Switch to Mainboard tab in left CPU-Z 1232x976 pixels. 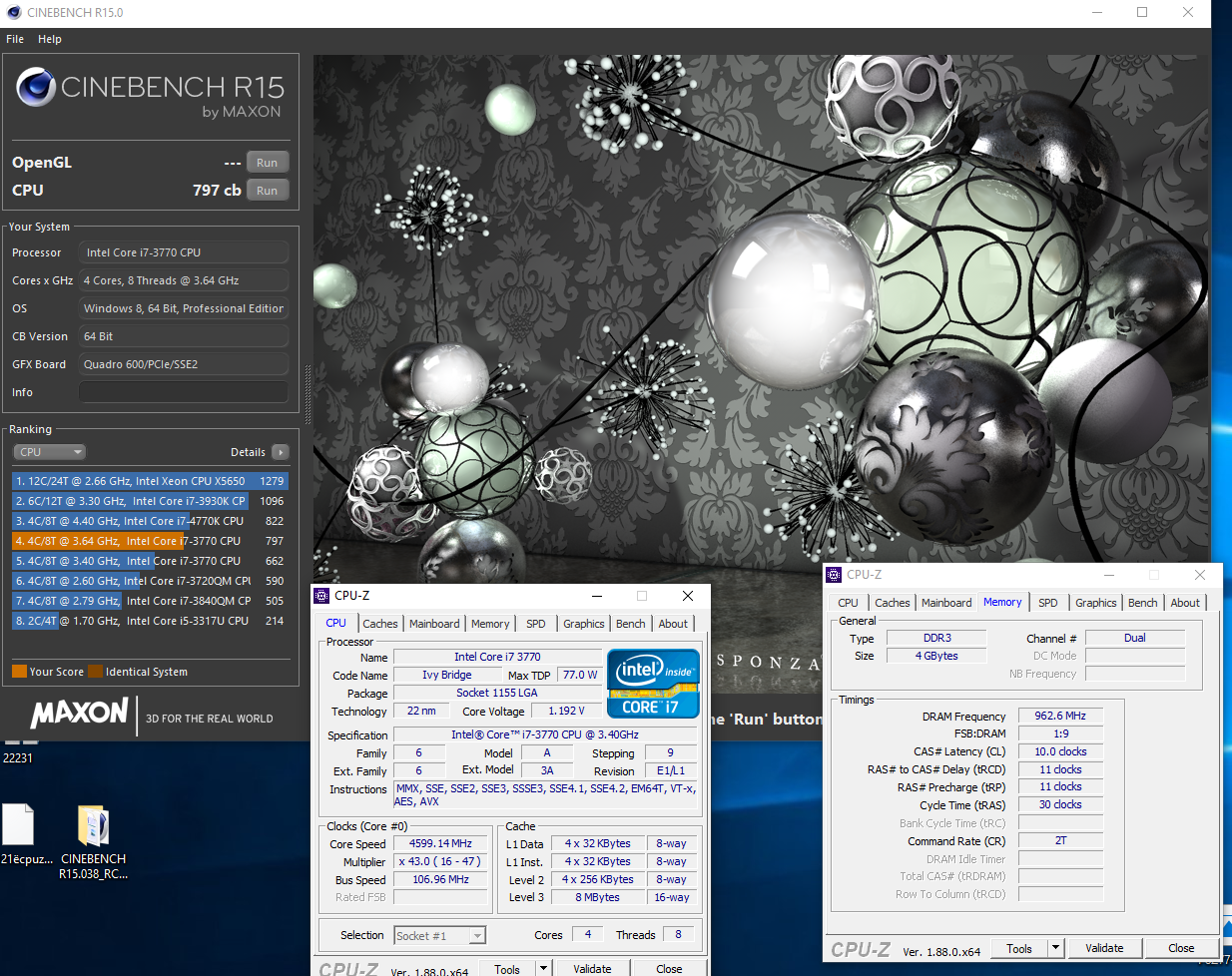pyautogui.click(x=434, y=624)
